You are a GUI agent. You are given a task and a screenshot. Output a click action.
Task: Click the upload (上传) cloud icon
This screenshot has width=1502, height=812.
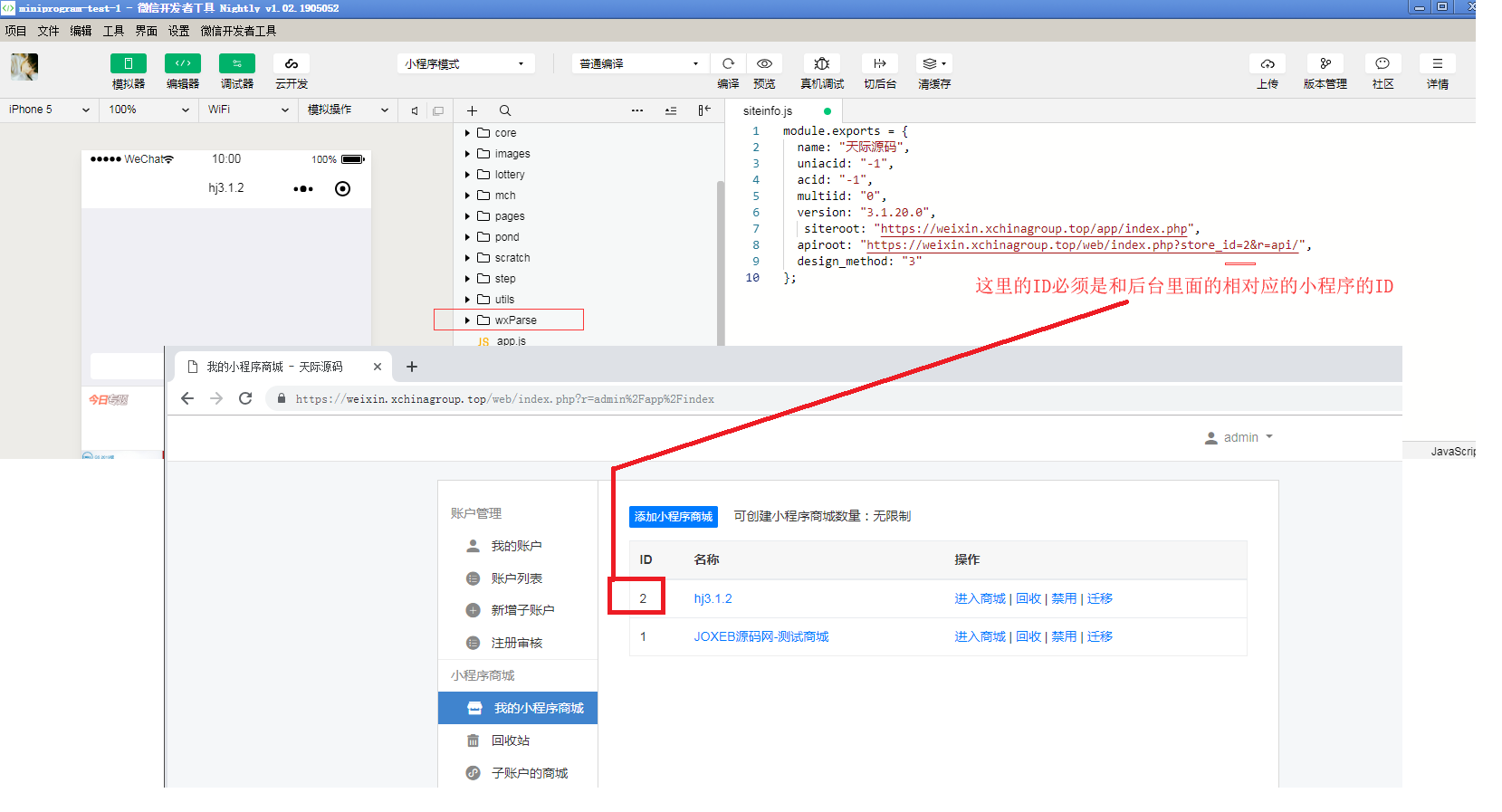[1268, 63]
